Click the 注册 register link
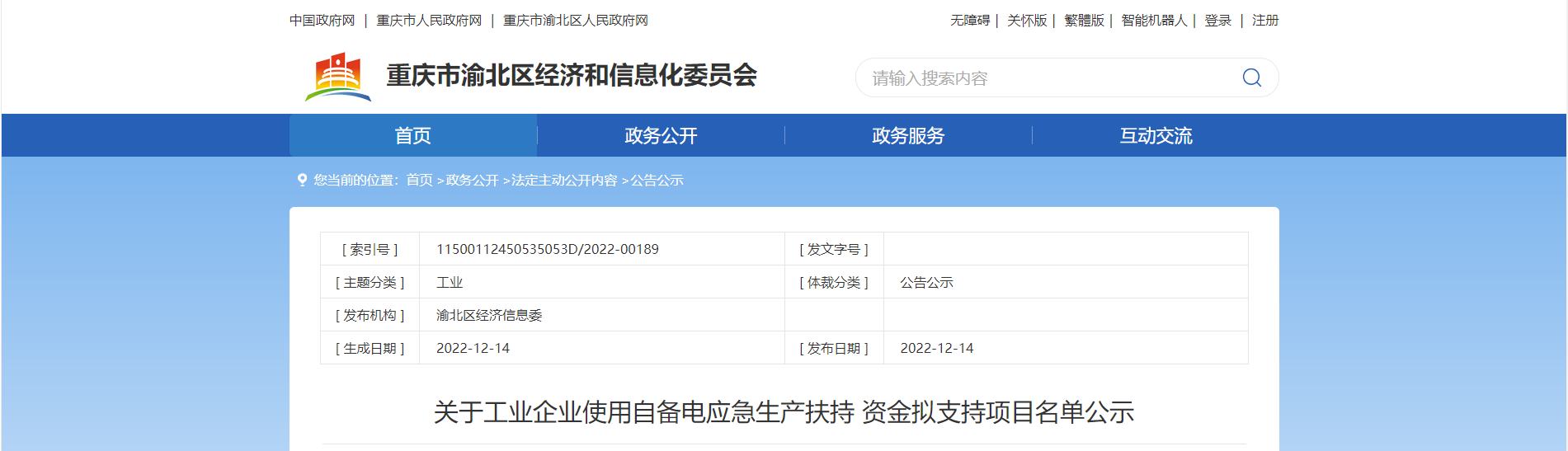The height and width of the screenshot is (451, 1568). pos(1264,21)
